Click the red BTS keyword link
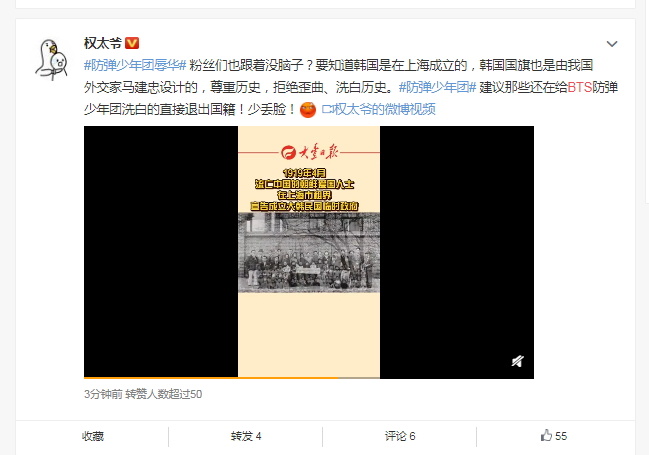The image size is (649, 455). tap(579, 87)
